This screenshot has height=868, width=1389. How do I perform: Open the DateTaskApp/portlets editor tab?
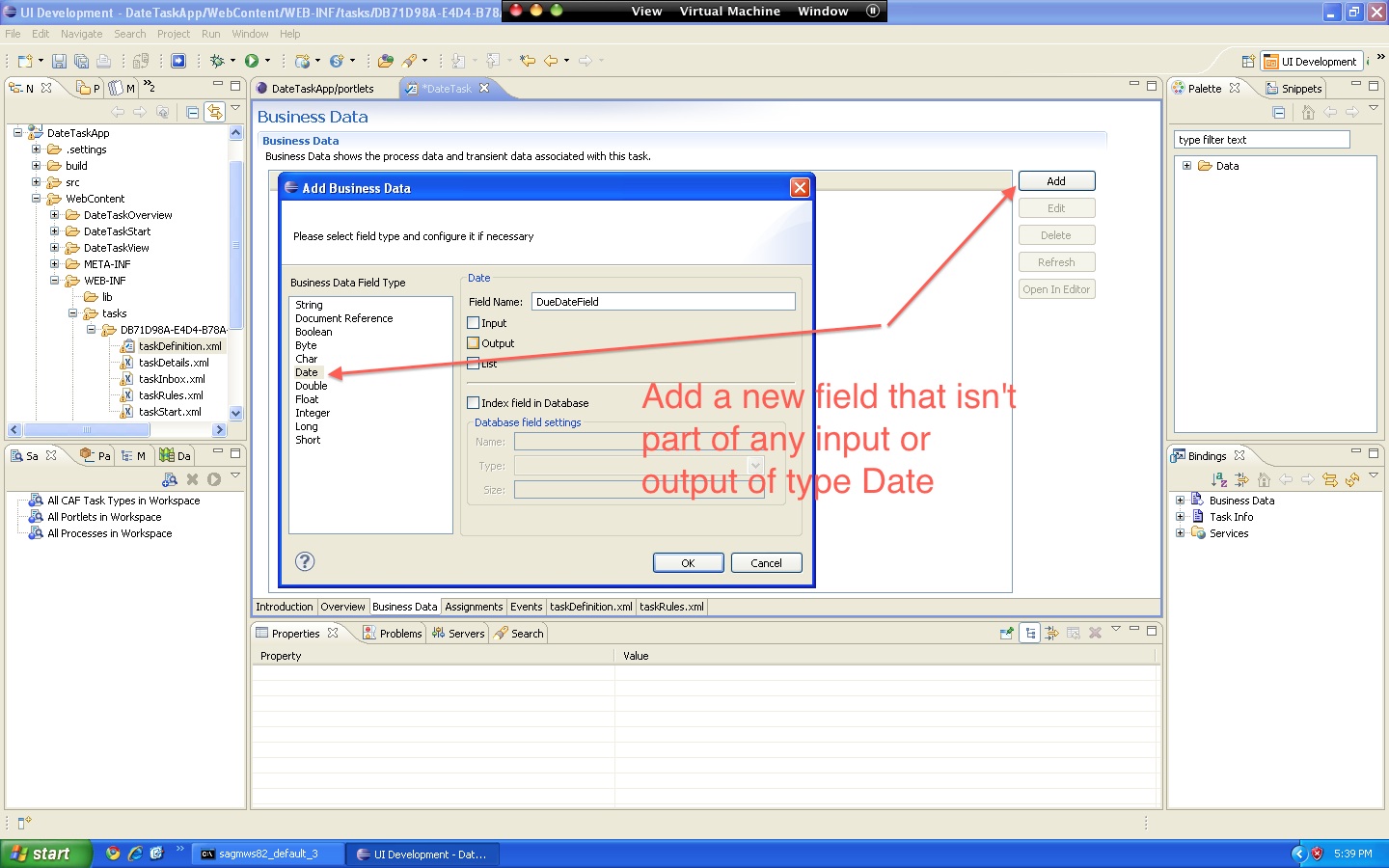point(322,89)
